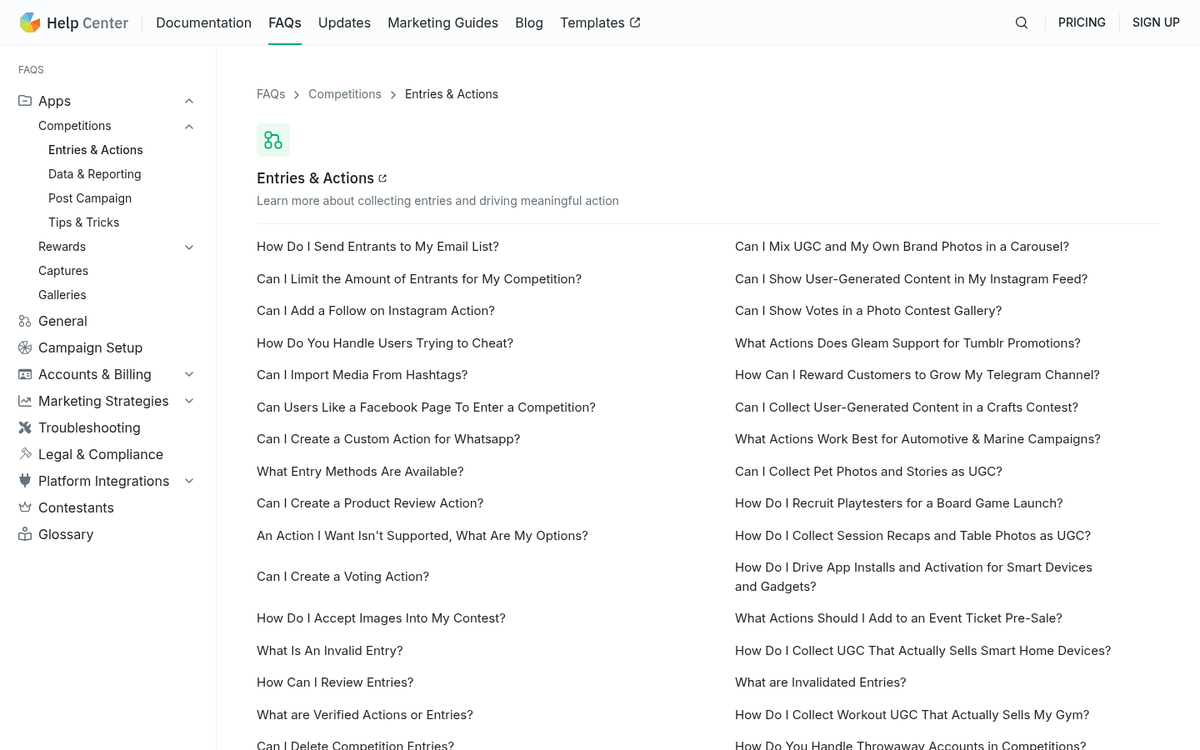Viewport: 1200px width, 750px height.
Task: Click the Help Center logo icon
Action: (30, 23)
